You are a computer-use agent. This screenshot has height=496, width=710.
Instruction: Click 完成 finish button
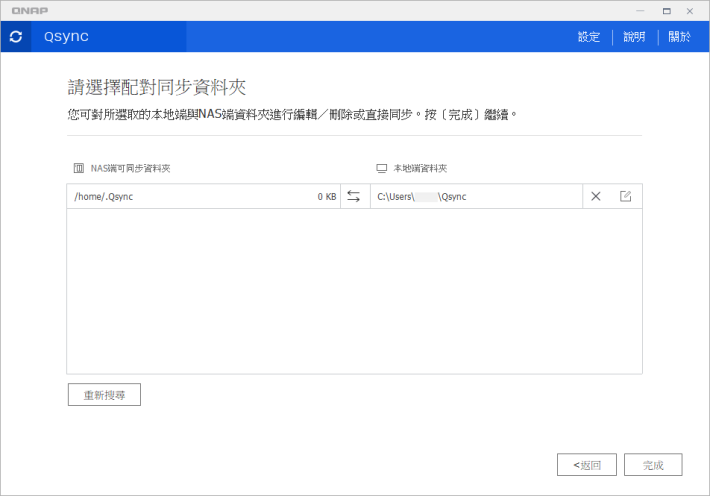(653, 465)
